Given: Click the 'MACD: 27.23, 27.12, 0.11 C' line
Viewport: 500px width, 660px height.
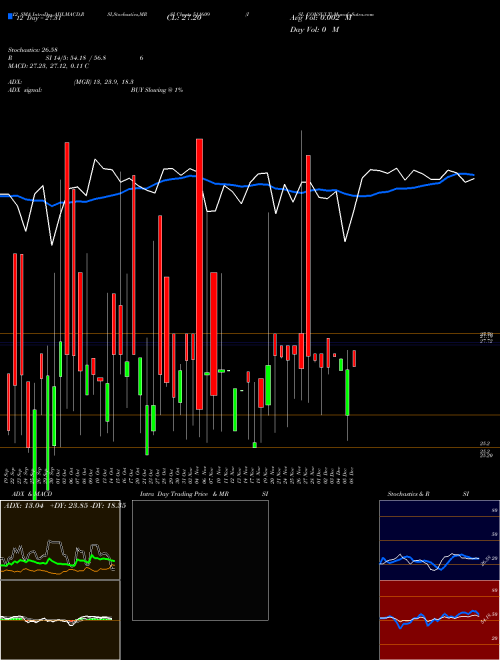Looking at the screenshot, I should click(48, 66).
